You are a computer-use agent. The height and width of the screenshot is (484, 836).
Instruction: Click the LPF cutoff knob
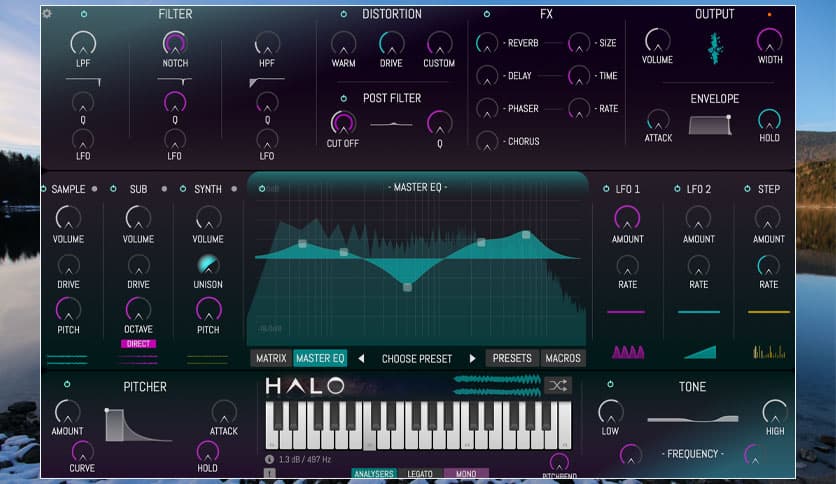point(83,43)
